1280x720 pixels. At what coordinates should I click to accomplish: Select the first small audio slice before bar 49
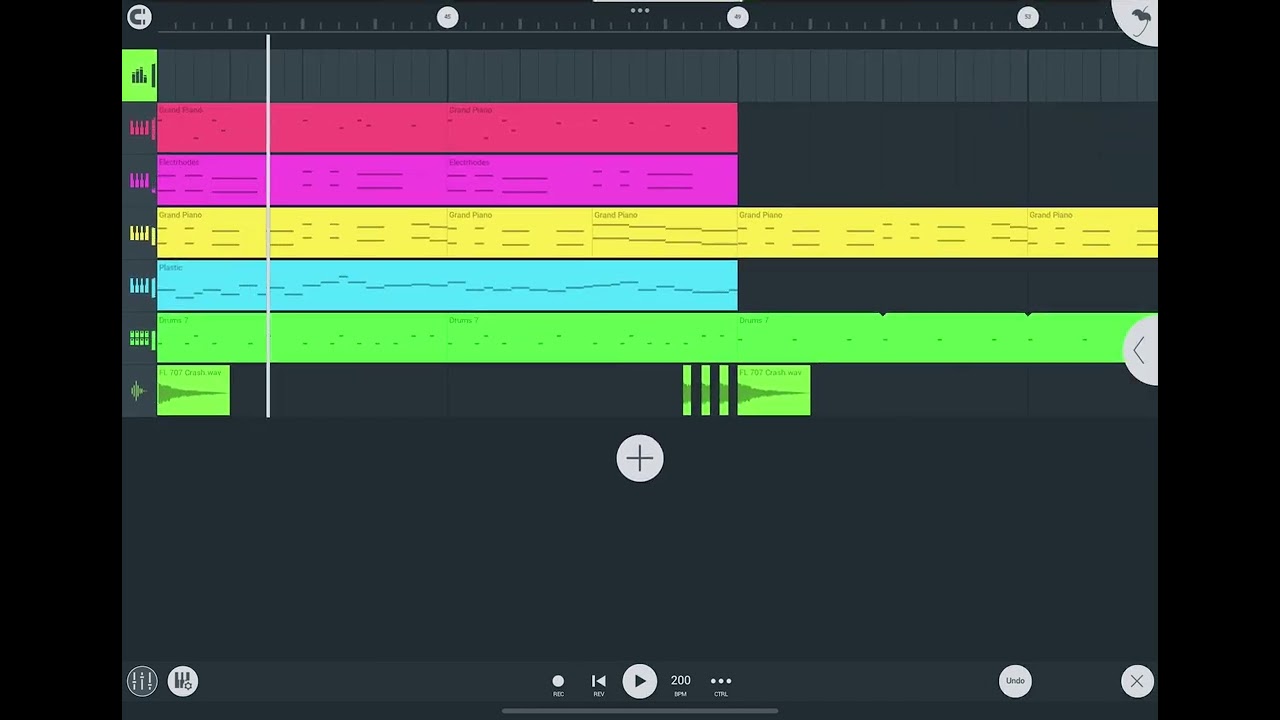pos(687,391)
